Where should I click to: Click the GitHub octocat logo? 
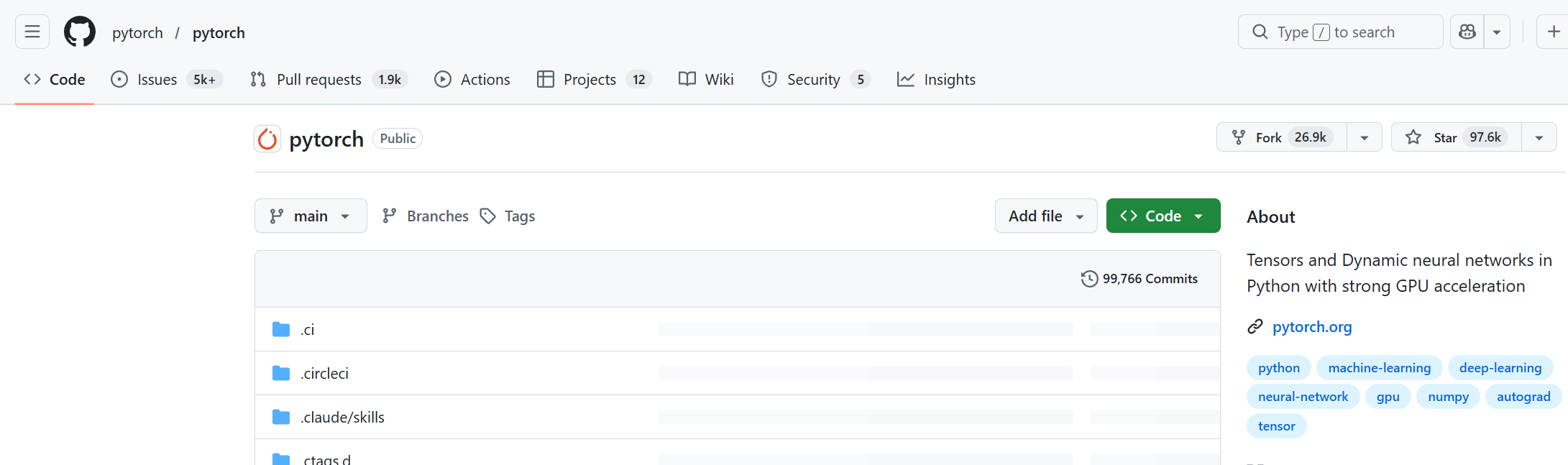point(80,32)
